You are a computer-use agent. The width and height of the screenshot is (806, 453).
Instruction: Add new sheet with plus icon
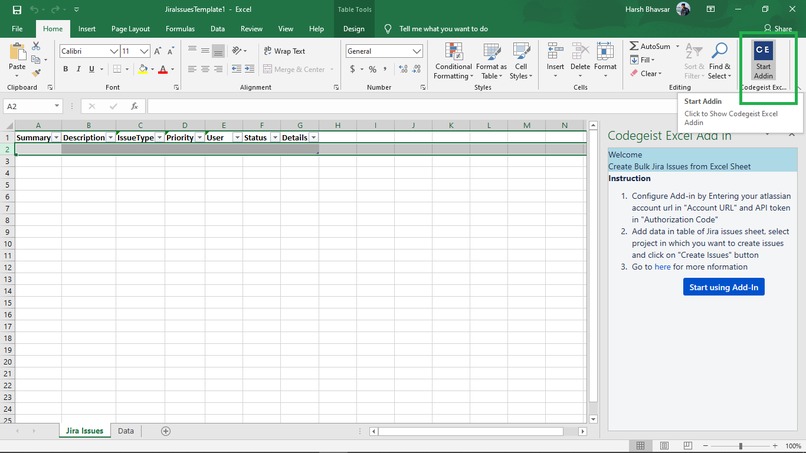pos(166,431)
